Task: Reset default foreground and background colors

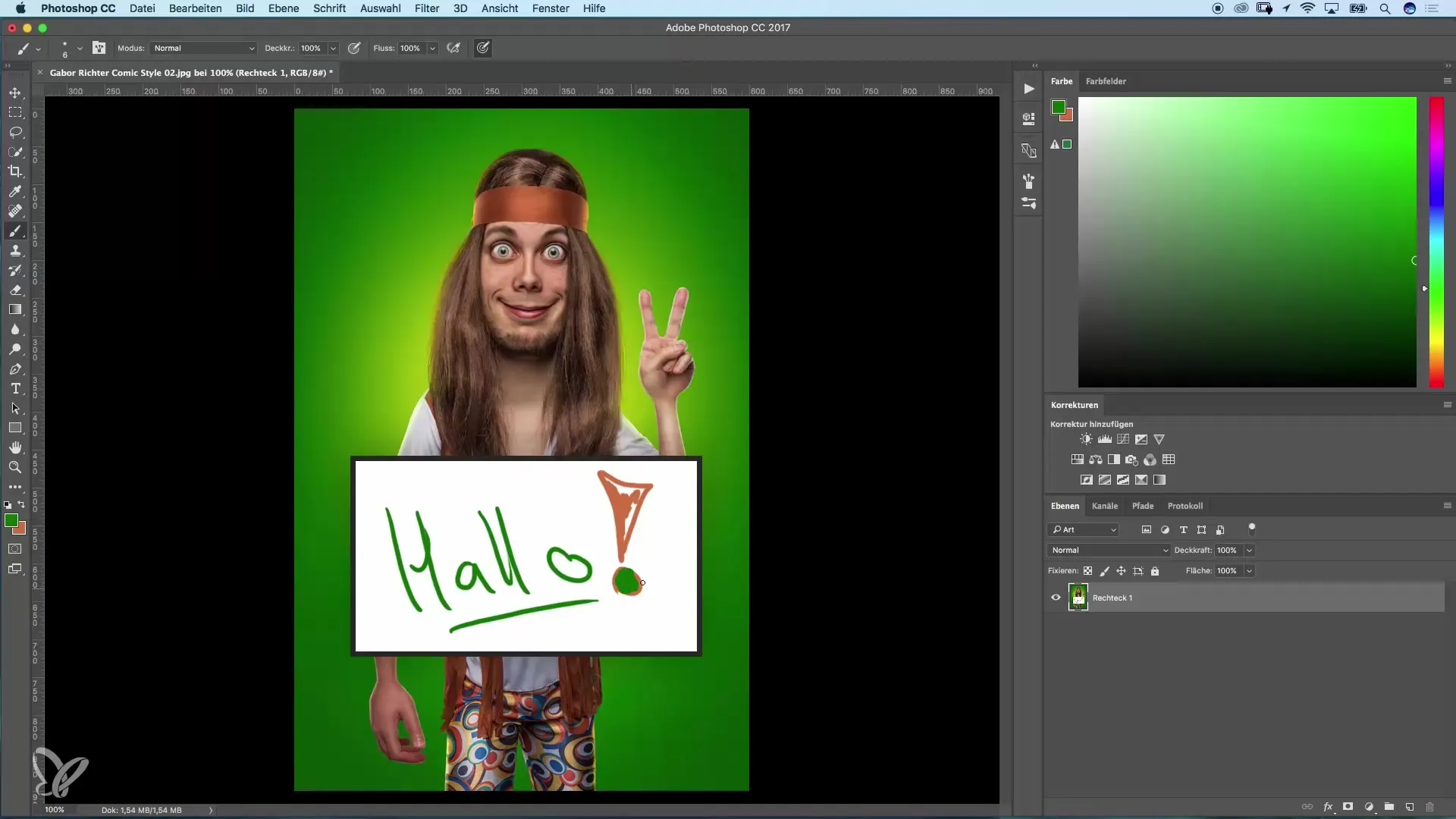Action: [x=8, y=504]
